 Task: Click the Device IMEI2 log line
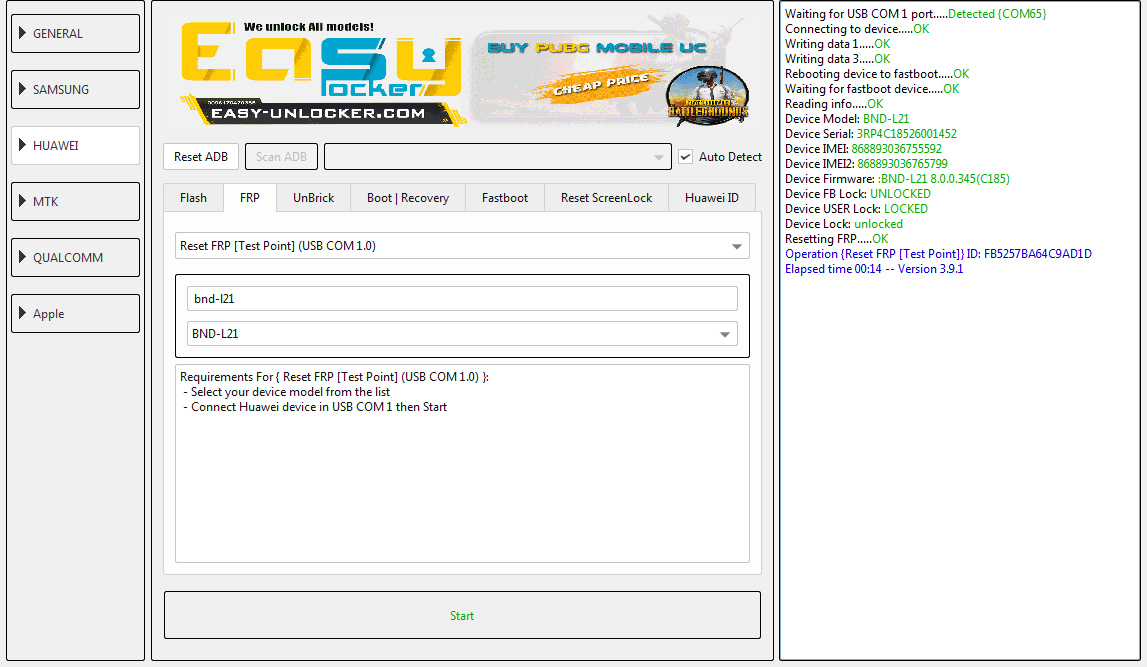(x=866, y=164)
